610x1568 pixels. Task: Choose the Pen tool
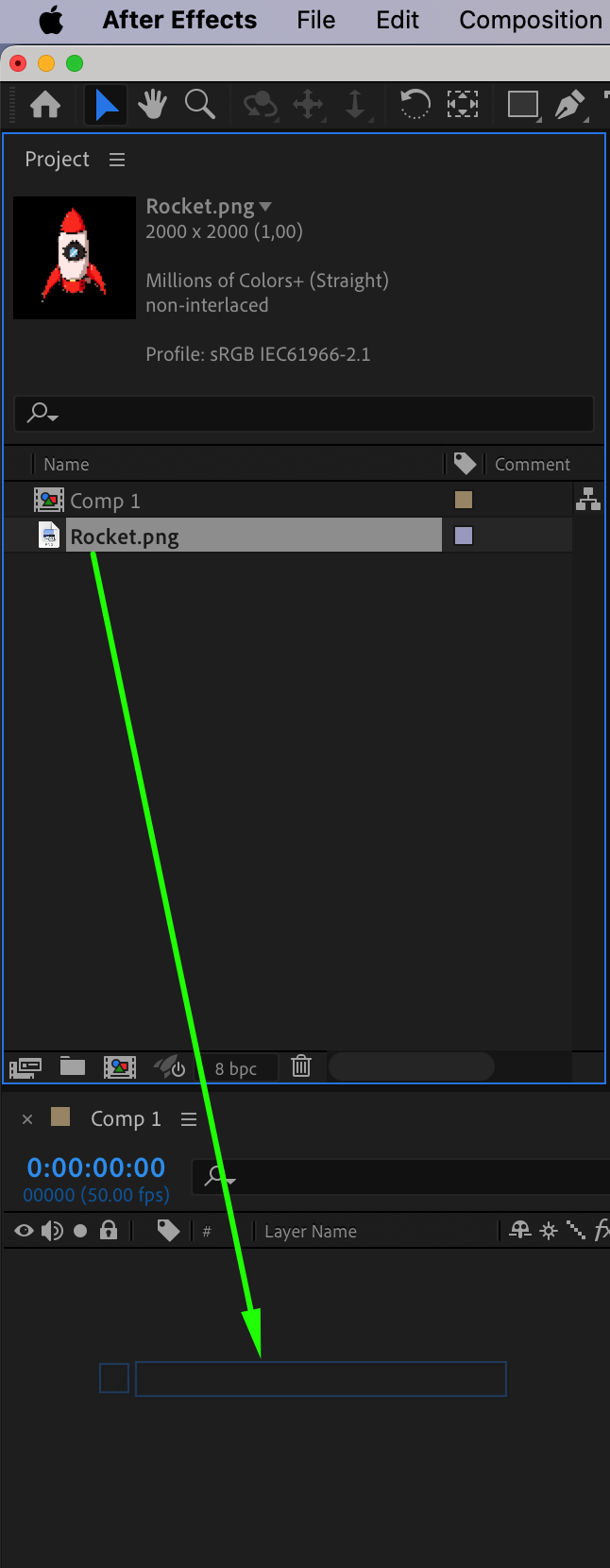point(569,104)
